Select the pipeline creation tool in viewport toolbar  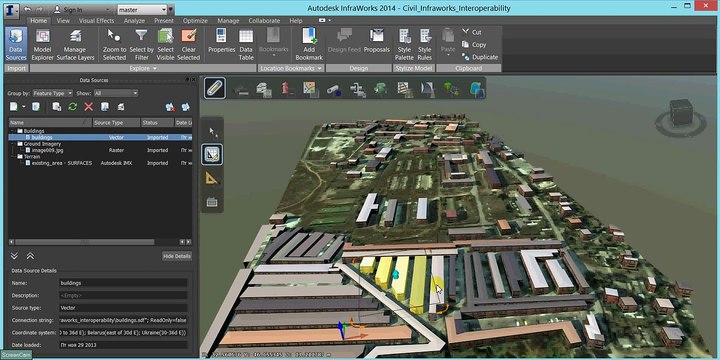click(334, 89)
